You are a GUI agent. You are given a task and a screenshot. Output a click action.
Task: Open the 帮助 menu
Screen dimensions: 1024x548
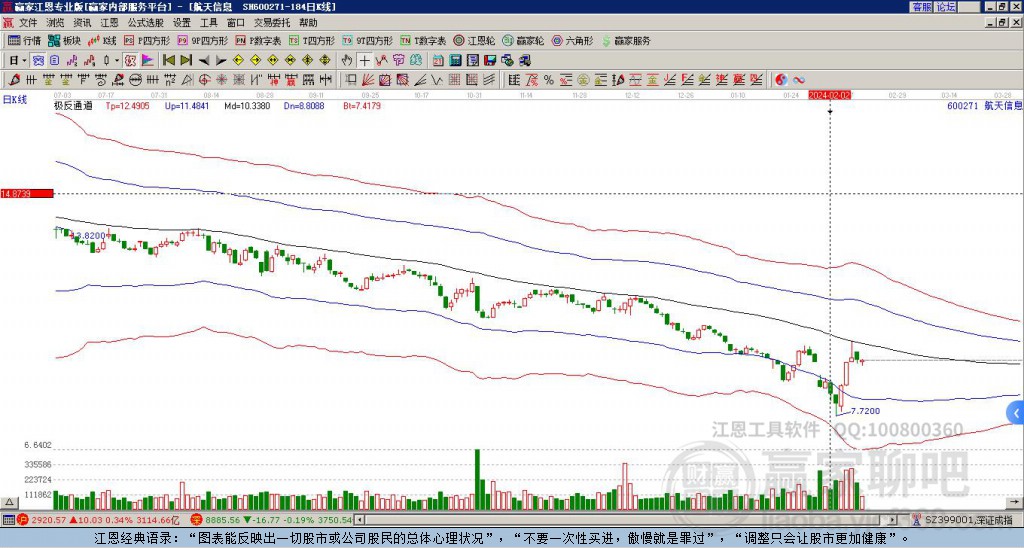tap(308, 23)
